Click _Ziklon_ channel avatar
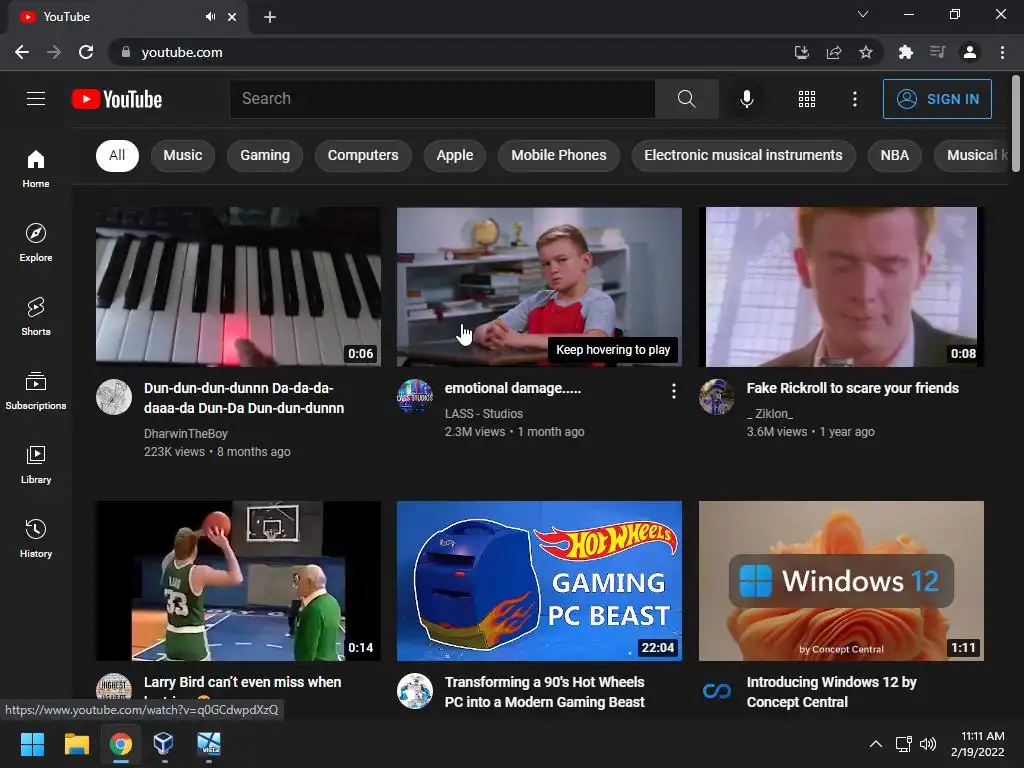The height and width of the screenshot is (768, 1024). pyautogui.click(x=716, y=396)
